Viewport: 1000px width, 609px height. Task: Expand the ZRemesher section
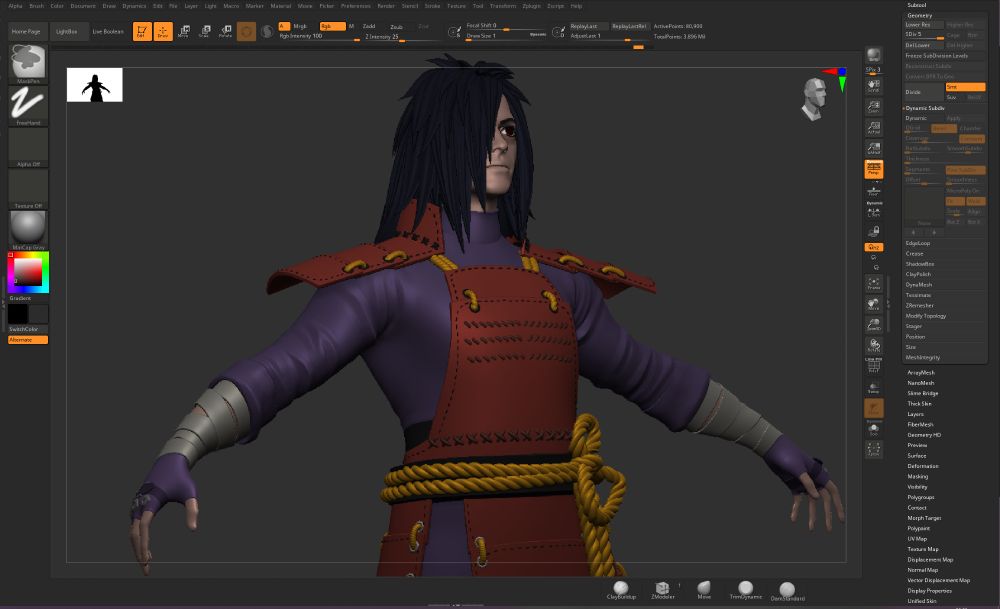click(920, 305)
